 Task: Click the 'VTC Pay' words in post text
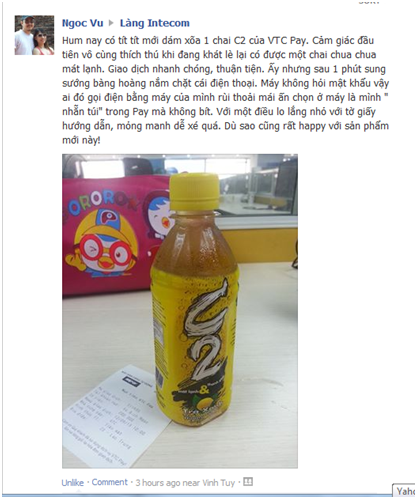point(287,40)
